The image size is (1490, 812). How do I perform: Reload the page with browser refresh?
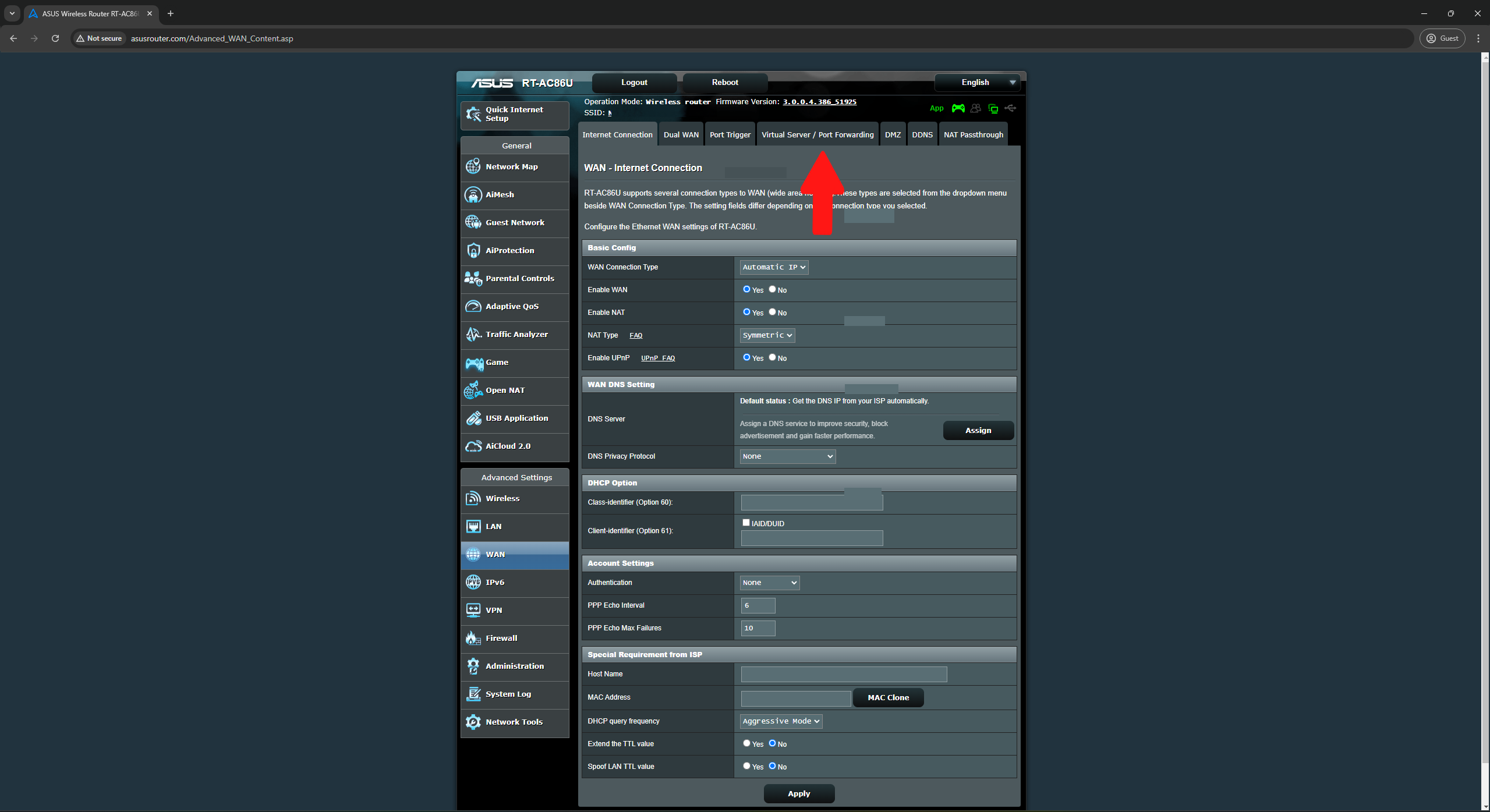(55, 38)
